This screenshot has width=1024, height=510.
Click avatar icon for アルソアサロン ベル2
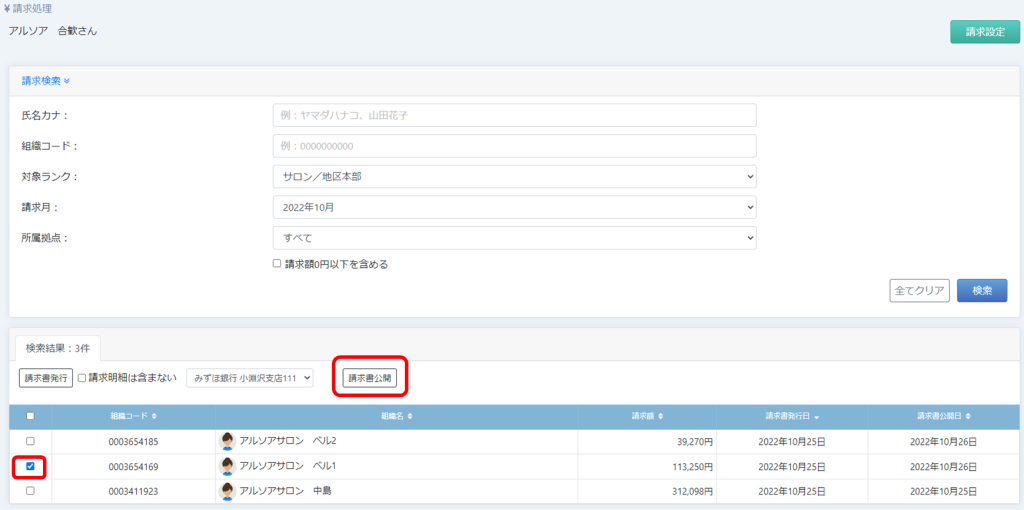click(228, 441)
